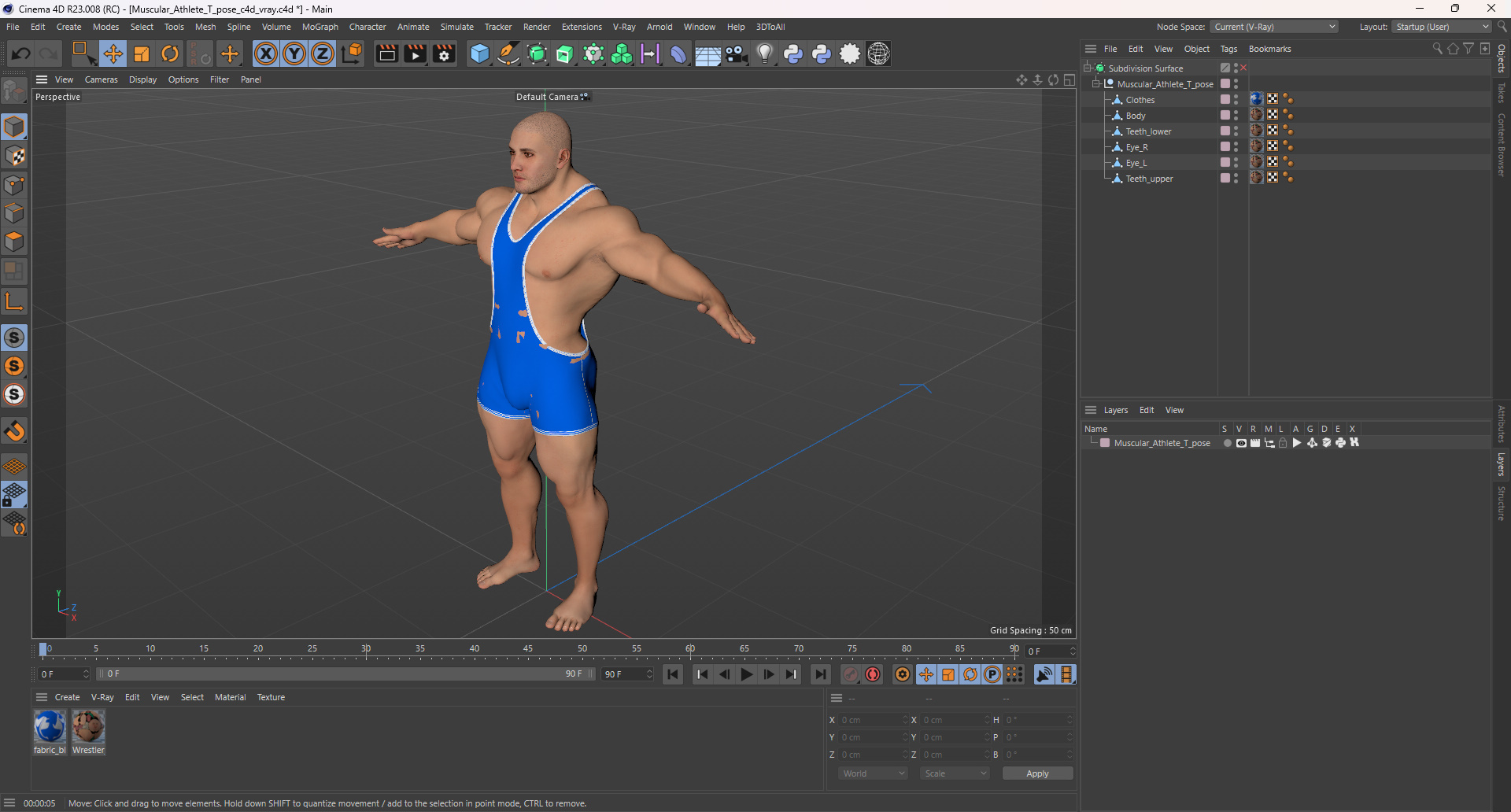The width and height of the screenshot is (1511, 812).
Task: Click the Workplane grid icon
Action: [x=14, y=467]
